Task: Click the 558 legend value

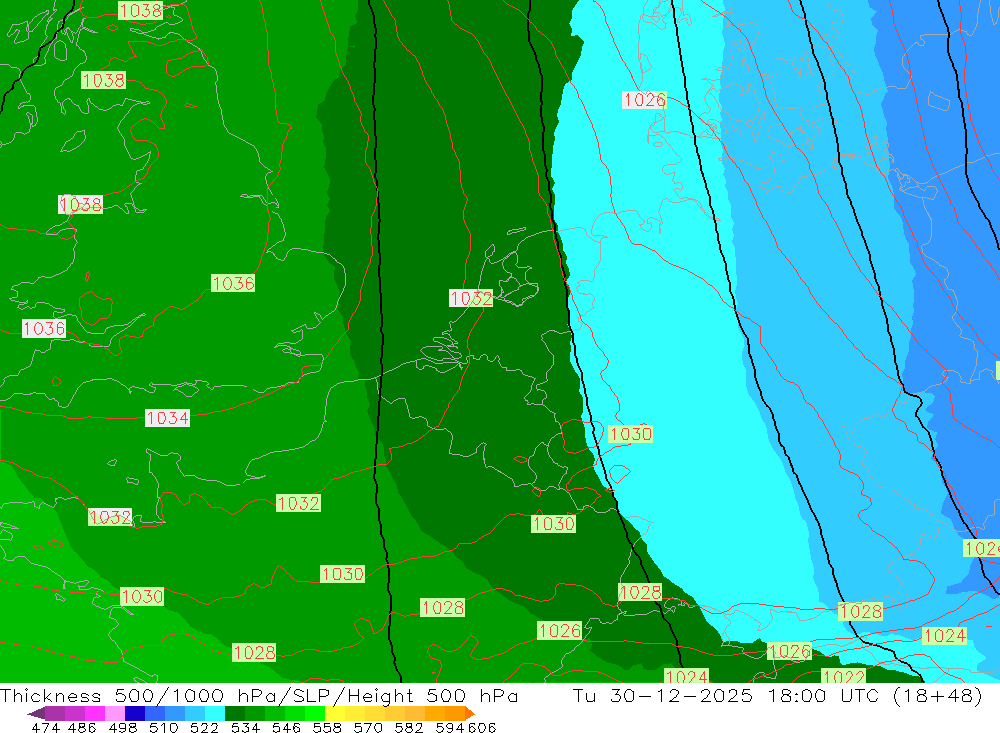Action: pos(327,727)
